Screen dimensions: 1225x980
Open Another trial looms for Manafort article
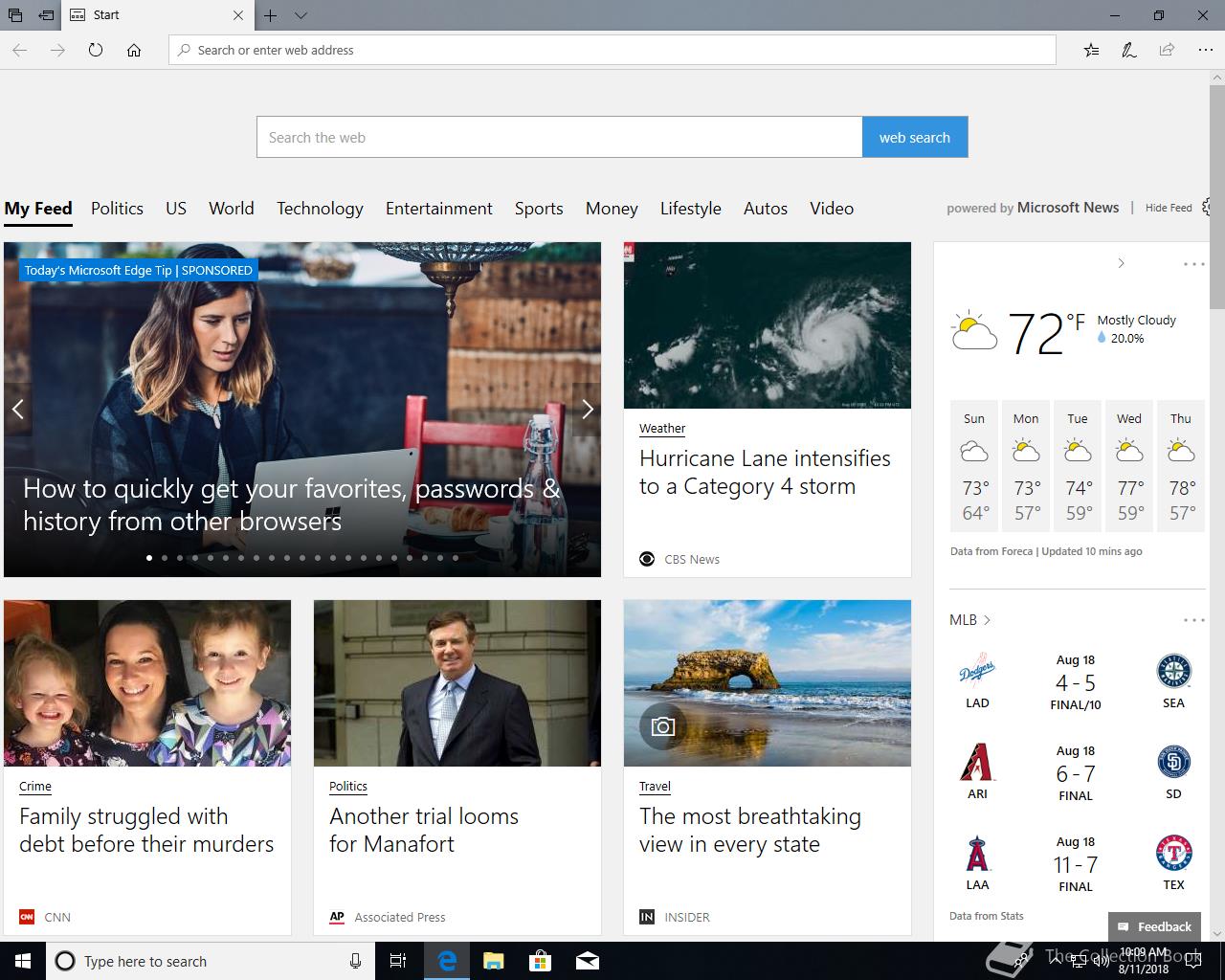click(424, 830)
